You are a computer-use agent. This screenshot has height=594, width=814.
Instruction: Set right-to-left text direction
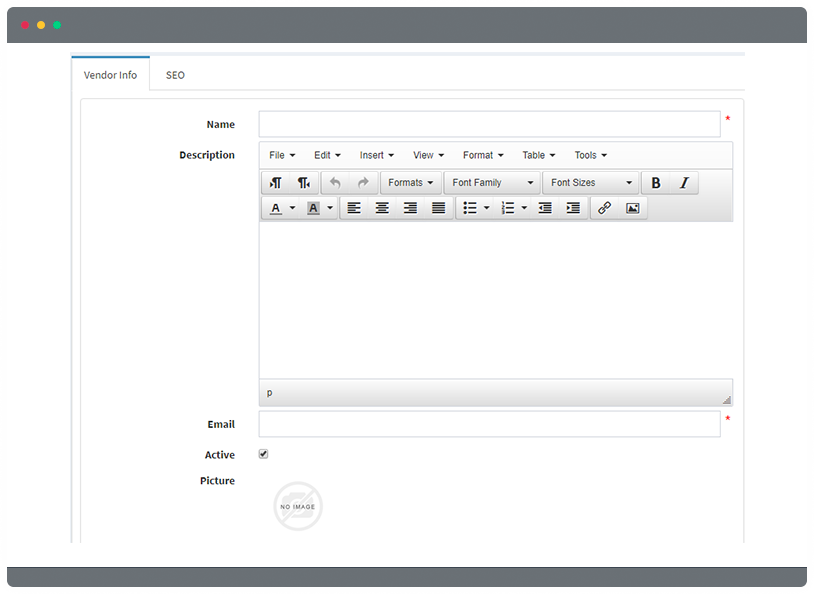pos(304,183)
